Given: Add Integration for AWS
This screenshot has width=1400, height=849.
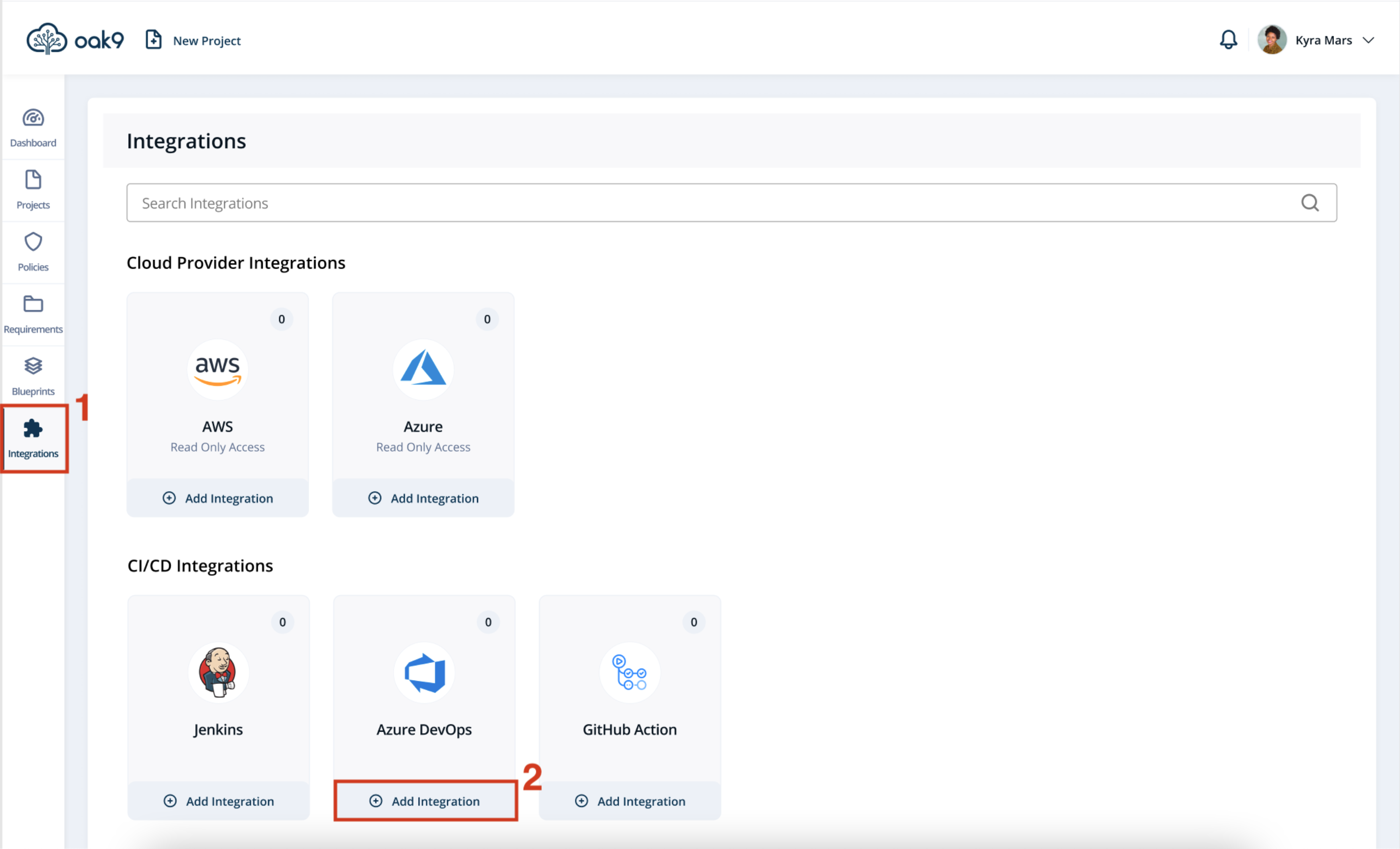Looking at the screenshot, I should click(x=218, y=498).
